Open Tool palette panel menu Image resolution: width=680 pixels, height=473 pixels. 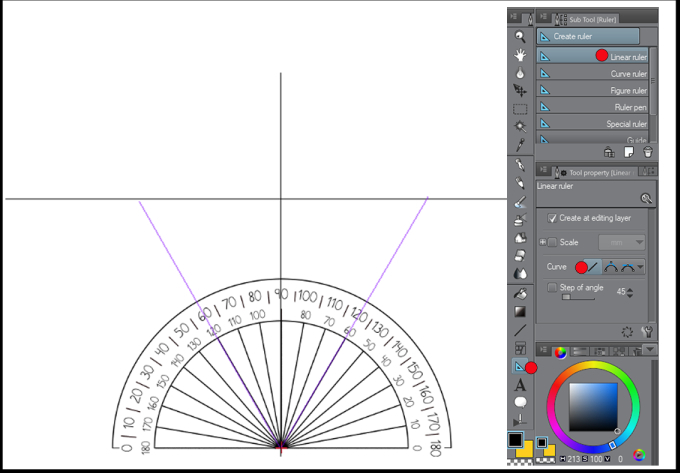click(x=514, y=17)
